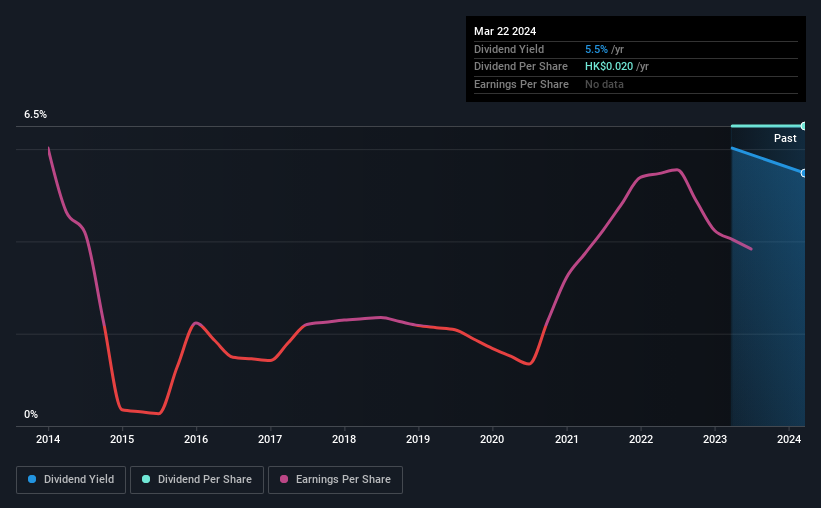Toggle the Dividend Per Share legend button
Viewport: 821px width, 508px height.
(197, 480)
